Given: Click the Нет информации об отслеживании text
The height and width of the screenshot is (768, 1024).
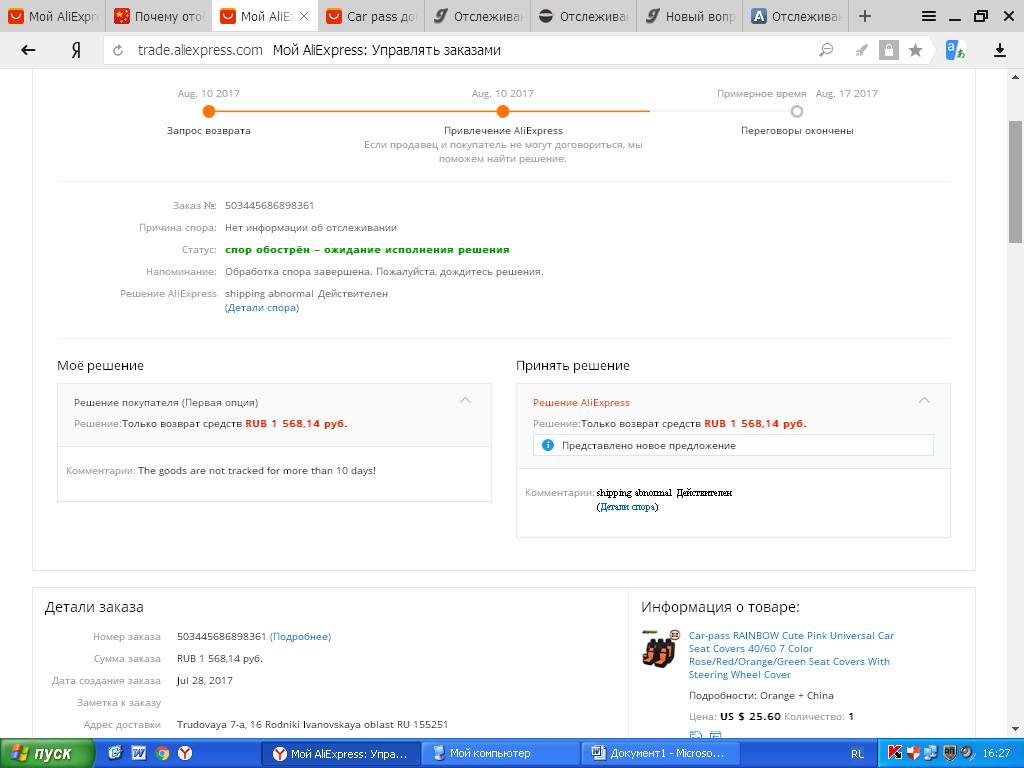Looking at the screenshot, I should point(311,228).
